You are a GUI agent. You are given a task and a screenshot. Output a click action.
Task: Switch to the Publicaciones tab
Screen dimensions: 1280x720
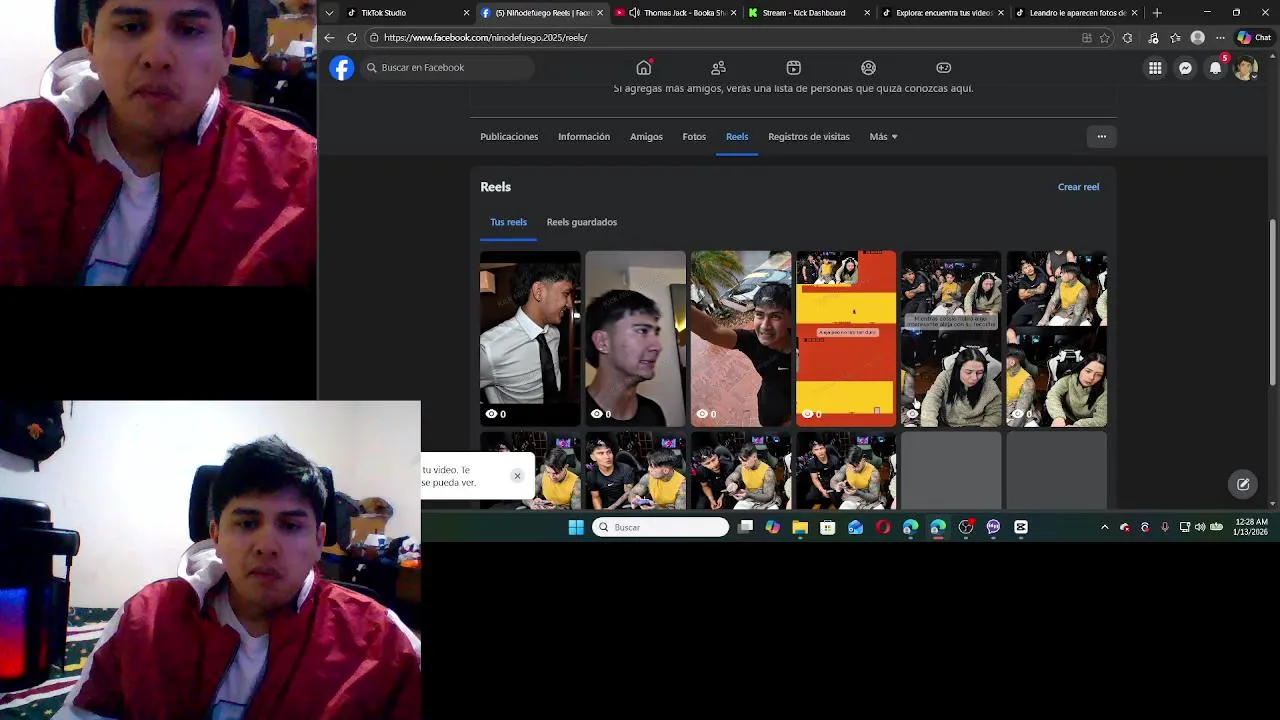tap(509, 137)
